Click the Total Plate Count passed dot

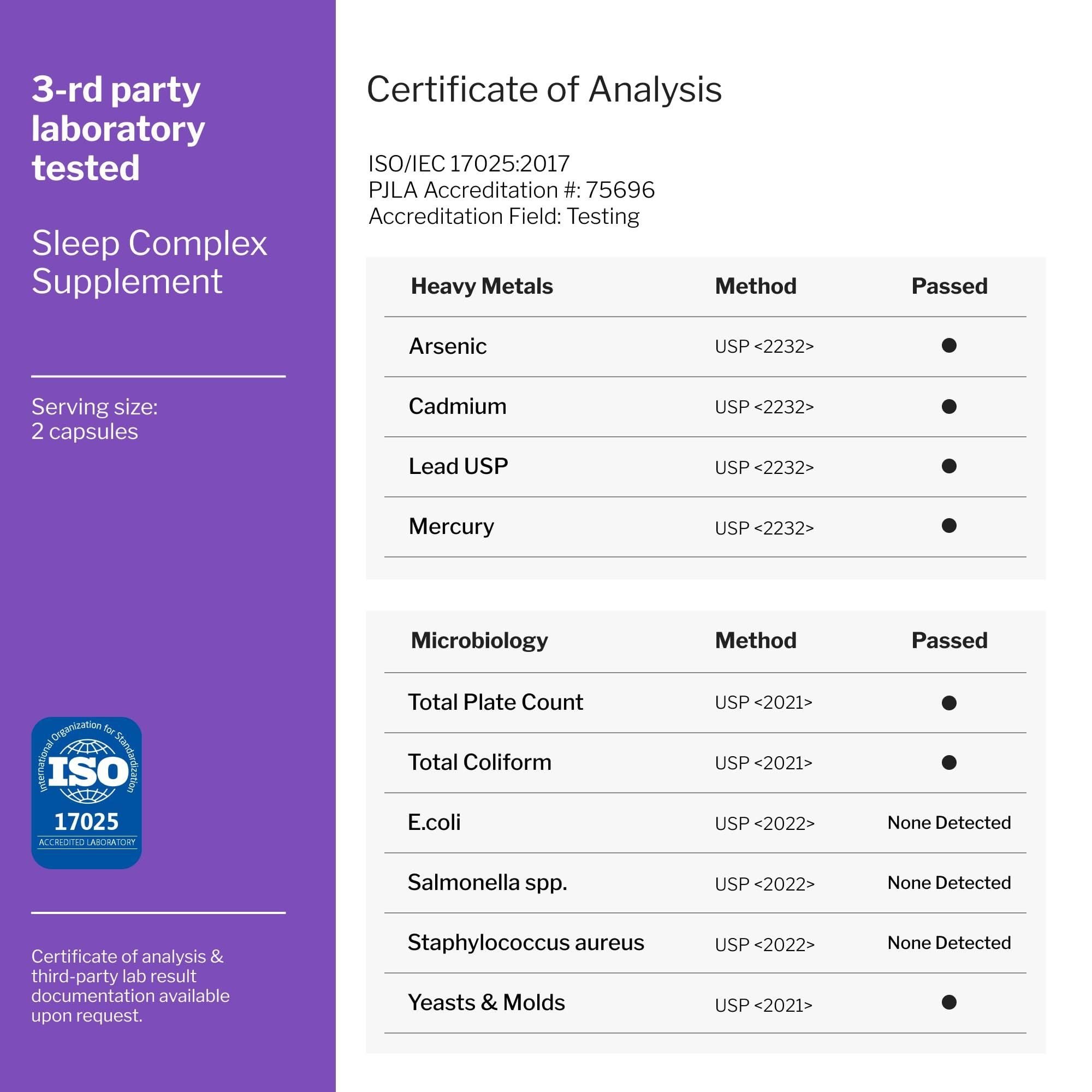tap(949, 703)
